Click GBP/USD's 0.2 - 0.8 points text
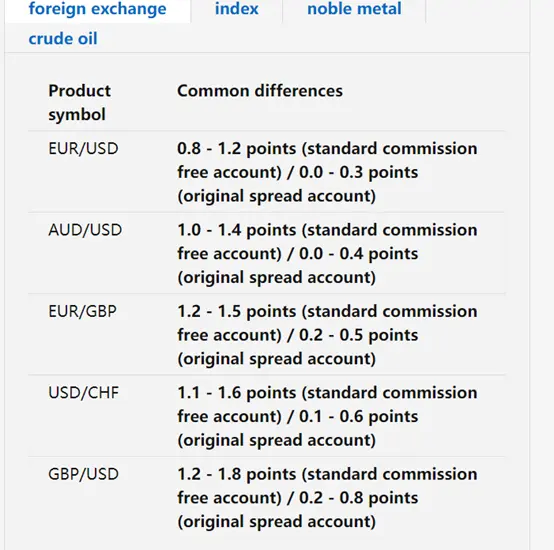 coord(358,498)
